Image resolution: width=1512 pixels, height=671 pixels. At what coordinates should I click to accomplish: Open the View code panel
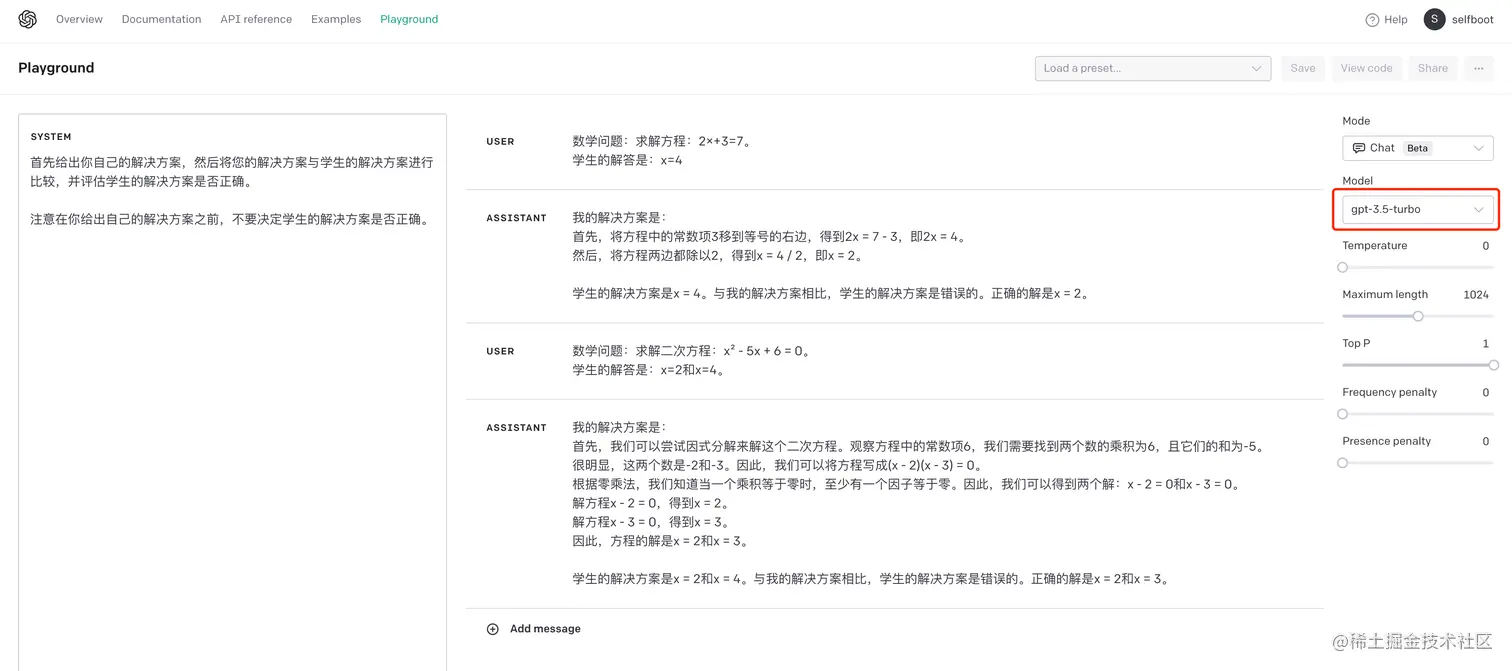click(x=1366, y=68)
